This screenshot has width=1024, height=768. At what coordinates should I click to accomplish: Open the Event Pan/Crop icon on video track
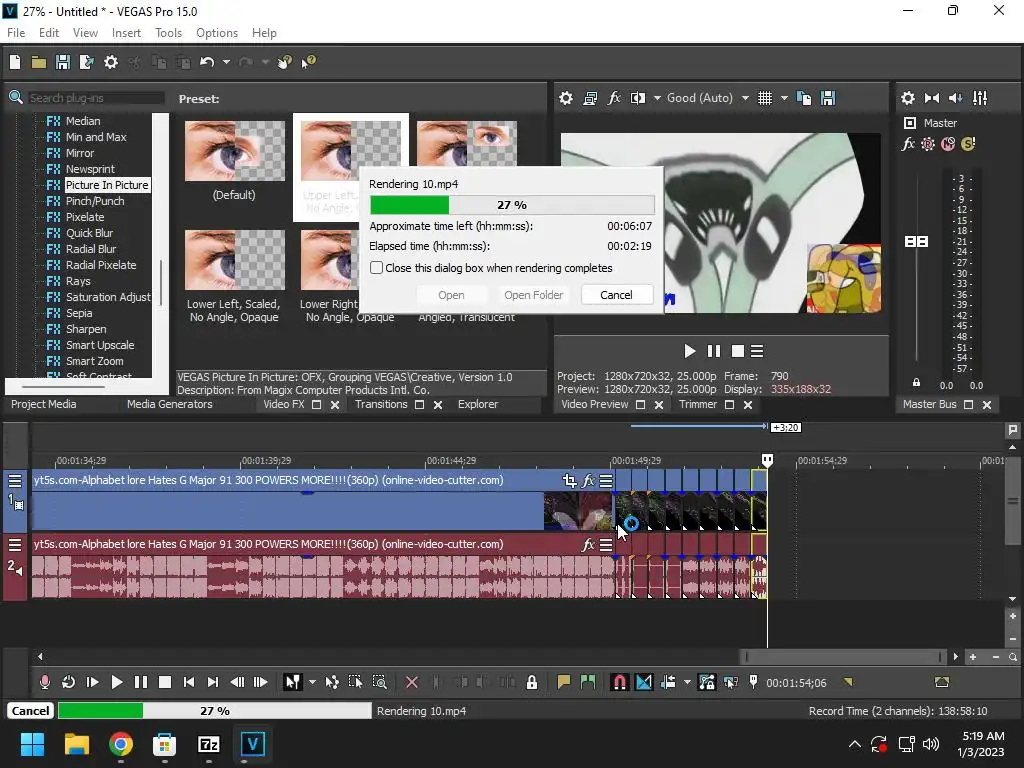pyautogui.click(x=569, y=481)
